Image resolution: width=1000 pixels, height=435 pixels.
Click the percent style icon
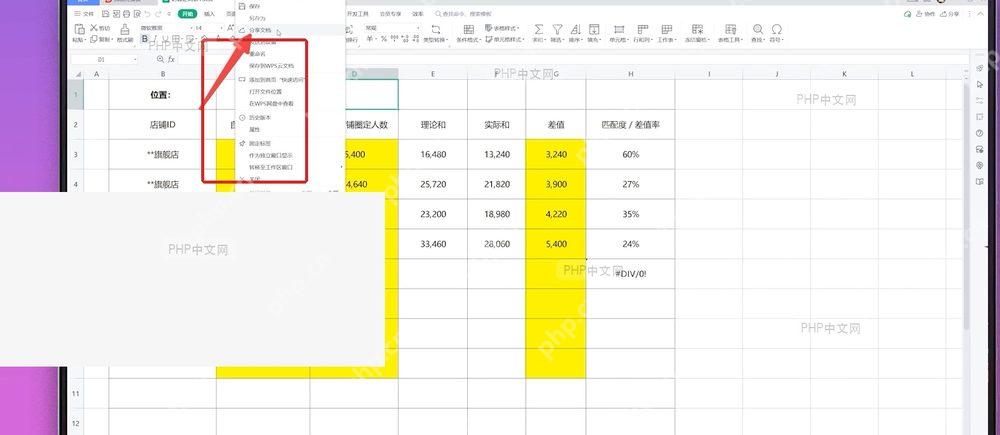pos(384,40)
